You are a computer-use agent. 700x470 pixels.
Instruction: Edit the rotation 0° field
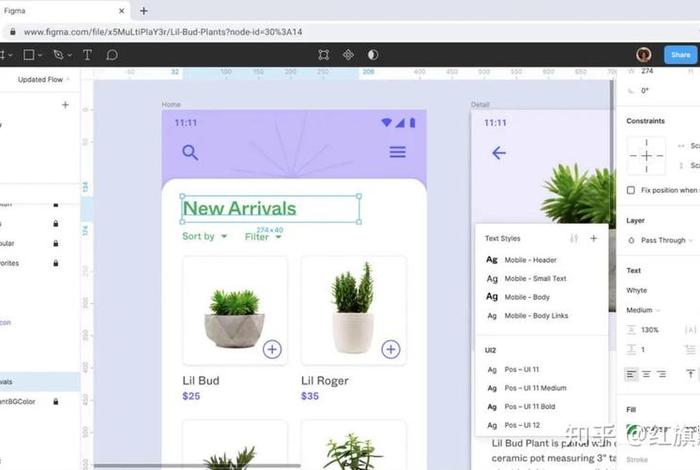(645, 91)
